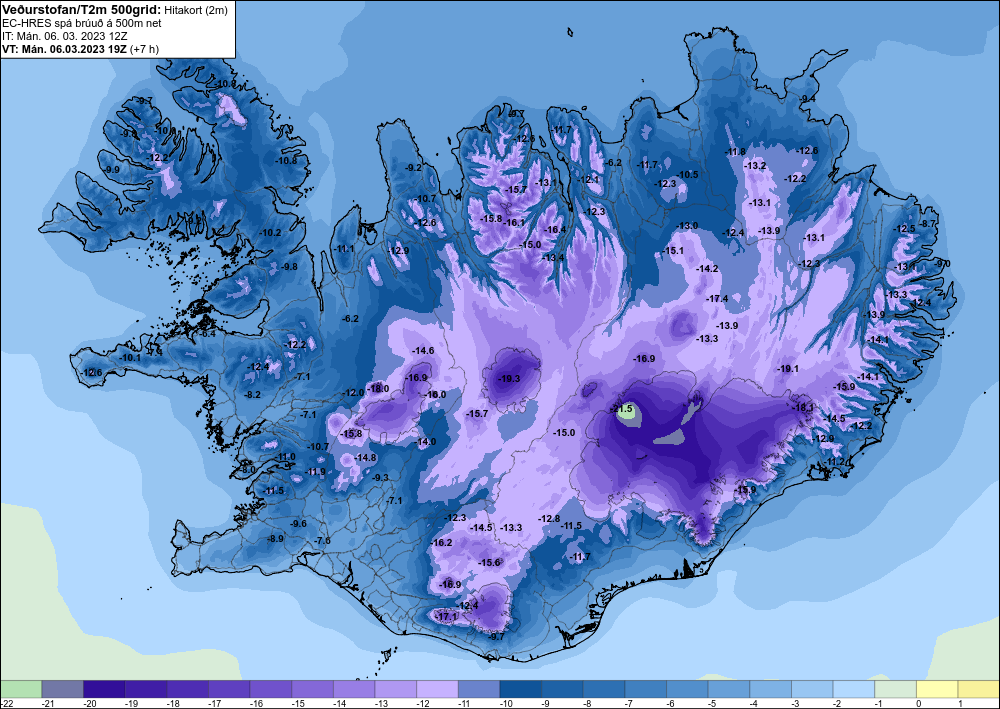Click the -13.4 temperature value
1000x709 pixels.
[553, 258]
